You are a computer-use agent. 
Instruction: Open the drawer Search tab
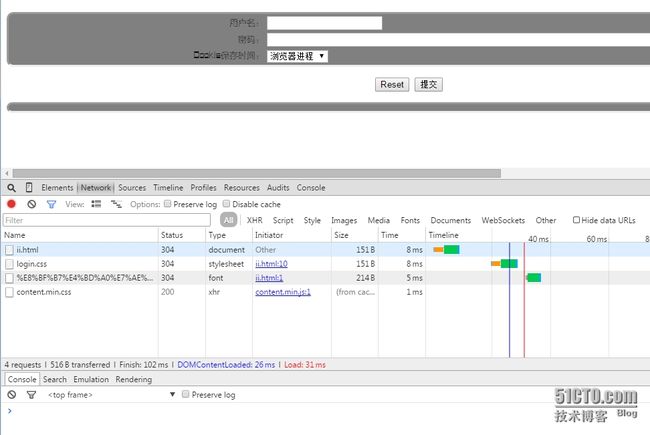55,379
